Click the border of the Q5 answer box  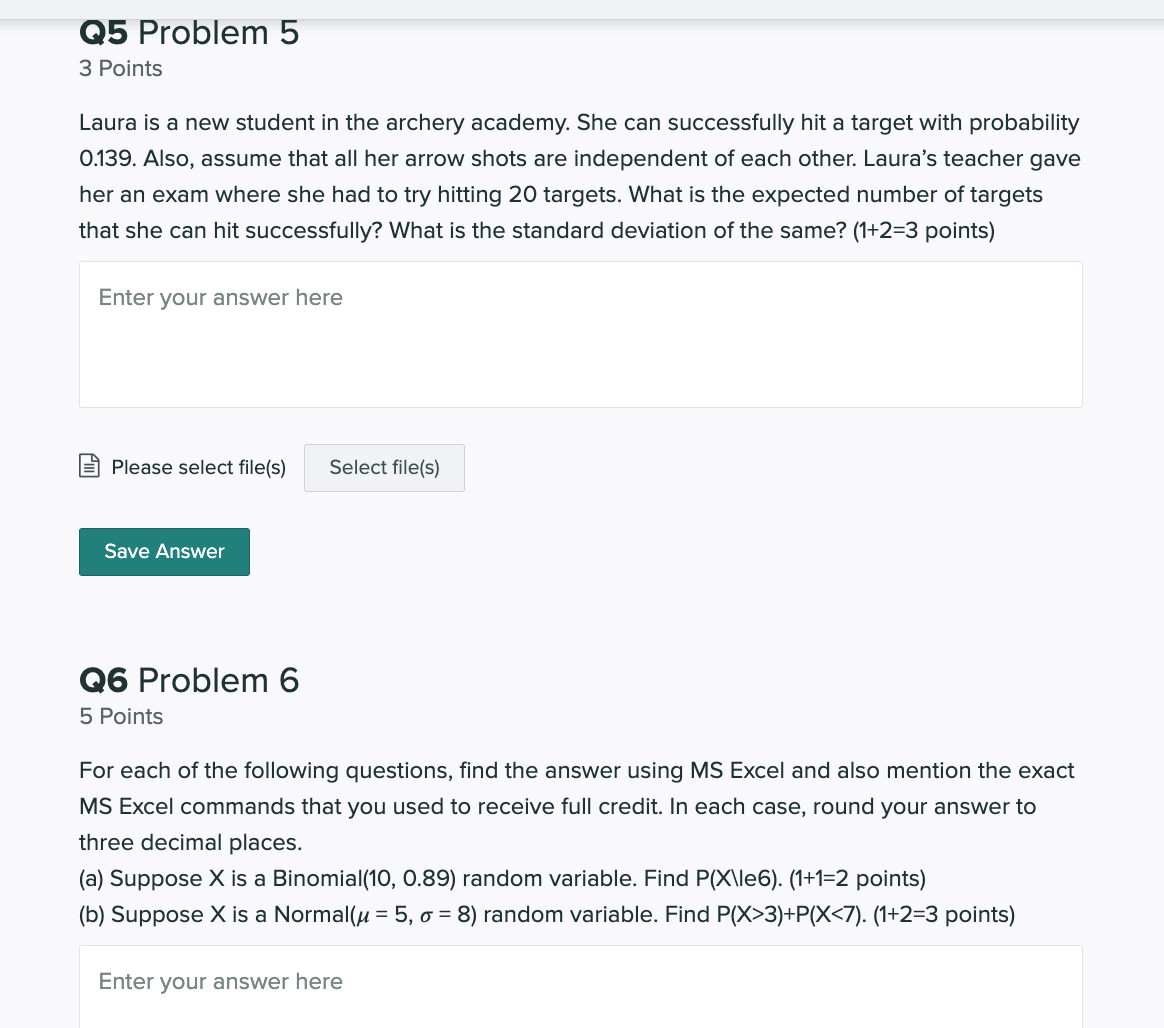[x=580, y=263]
